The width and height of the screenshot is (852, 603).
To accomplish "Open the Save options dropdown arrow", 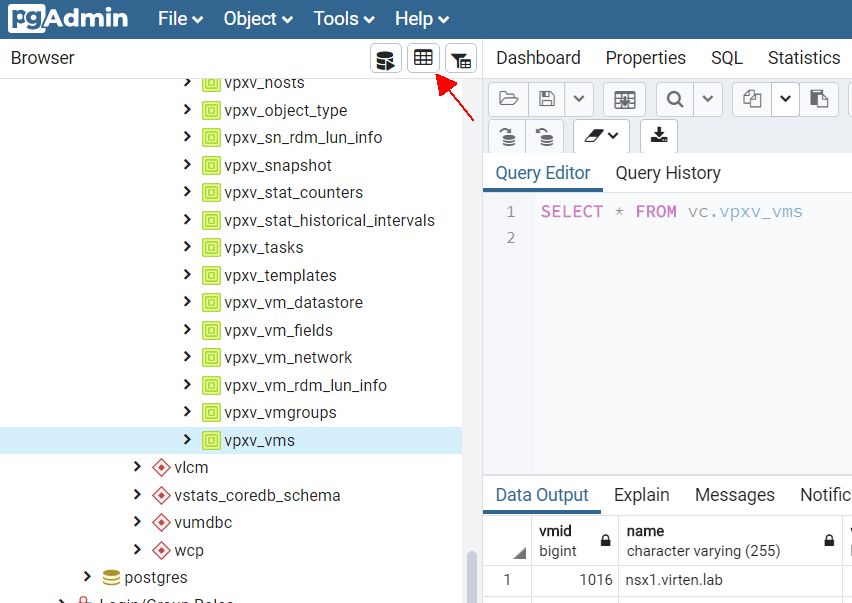I will pos(579,99).
